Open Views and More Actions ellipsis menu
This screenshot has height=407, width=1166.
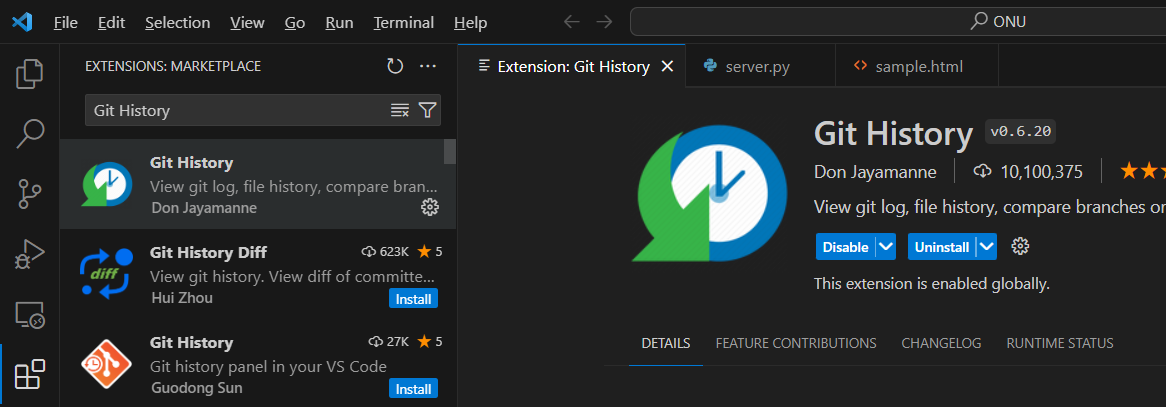[428, 66]
